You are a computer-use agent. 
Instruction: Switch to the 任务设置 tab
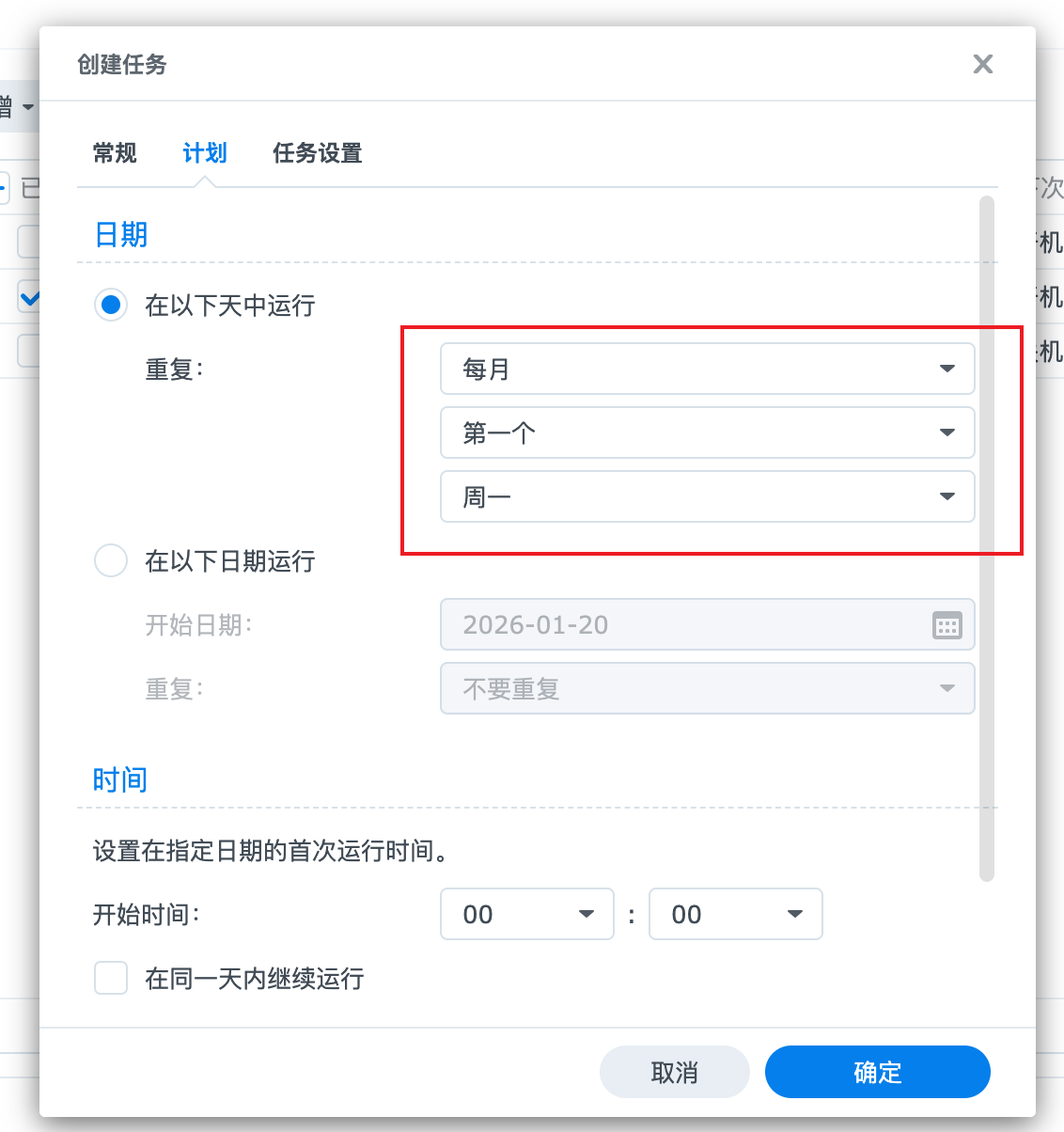click(x=317, y=152)
